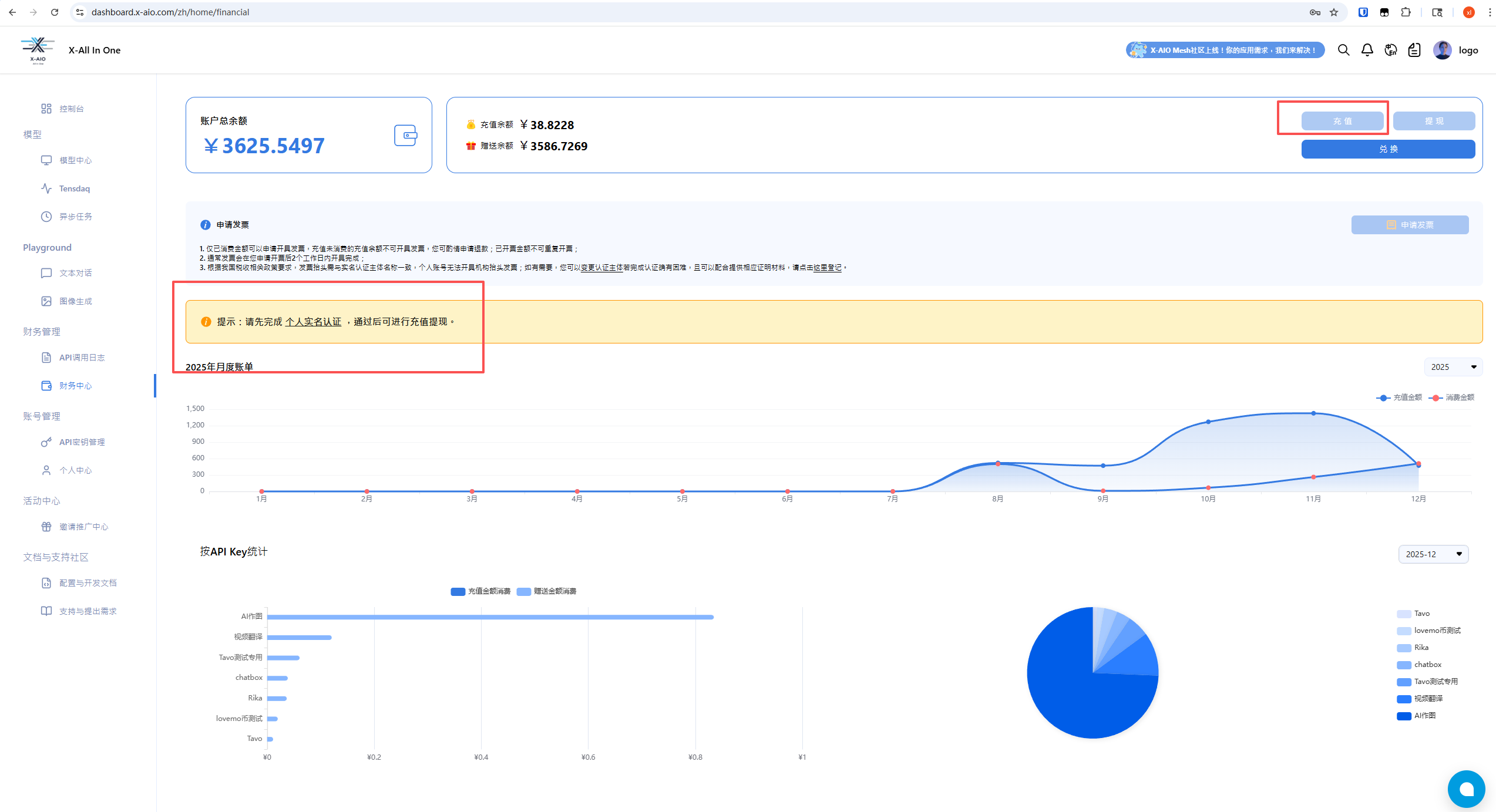
Task: Click the 兑换 redeem button
Action: pos(1387,149)
